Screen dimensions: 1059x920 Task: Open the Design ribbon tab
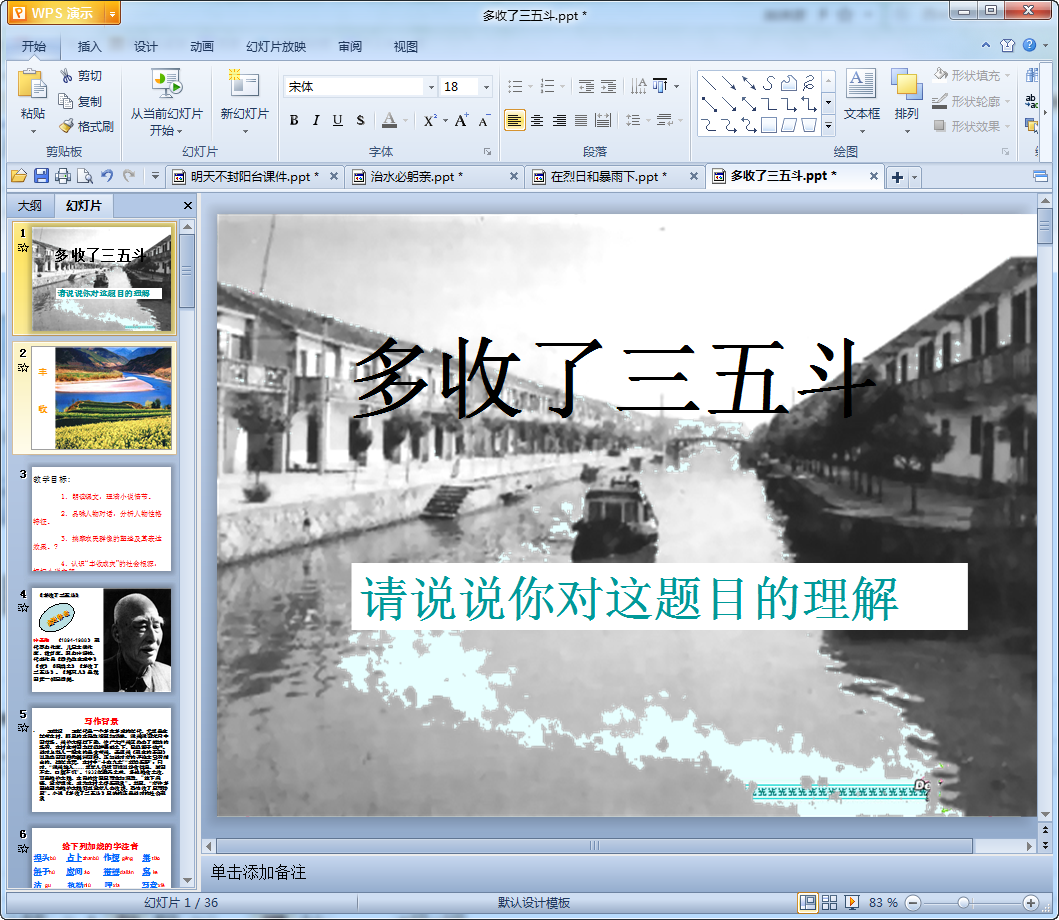145,47
